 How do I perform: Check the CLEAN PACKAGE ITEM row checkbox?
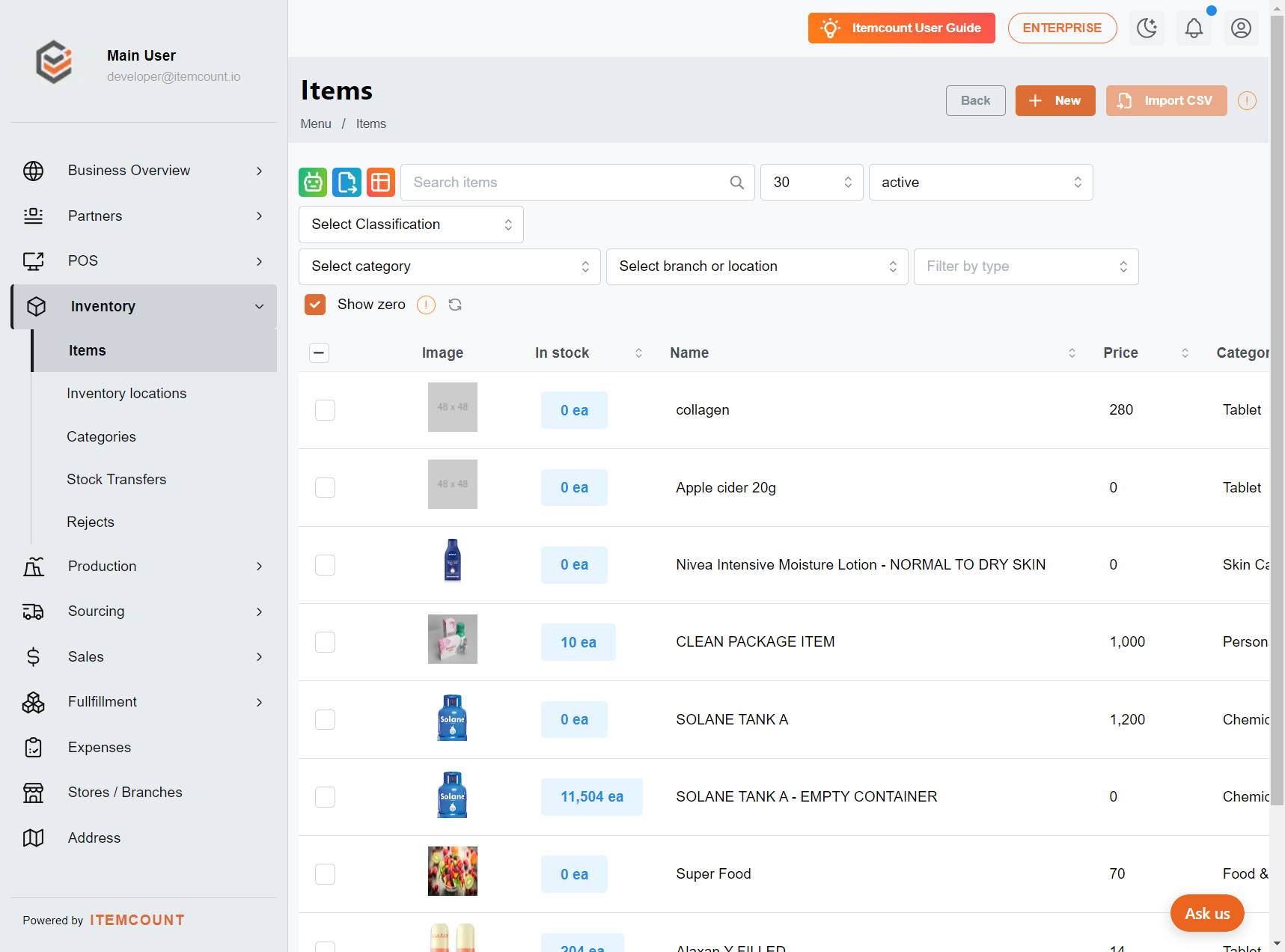pyautogui.click(x=325, y=642)
